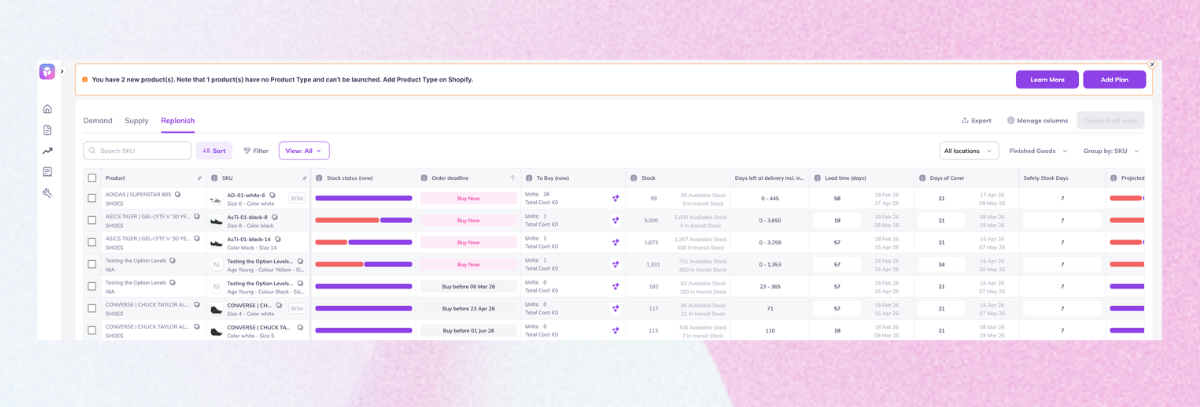Toggle the select-all checkbox in table header
Viewport: 1200px width, 407px height.
tap(92, 178)
